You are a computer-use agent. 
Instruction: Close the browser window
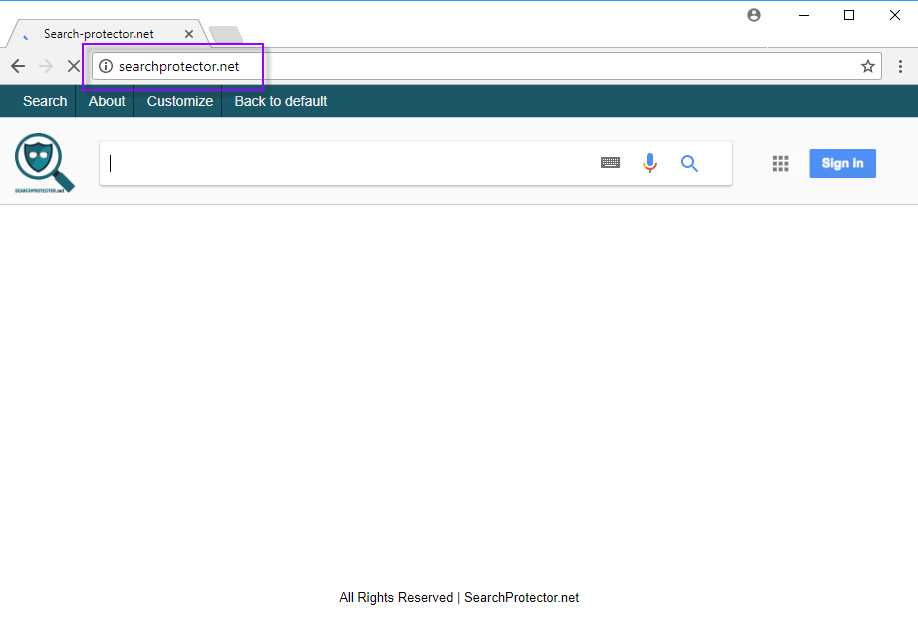(895, 15)
